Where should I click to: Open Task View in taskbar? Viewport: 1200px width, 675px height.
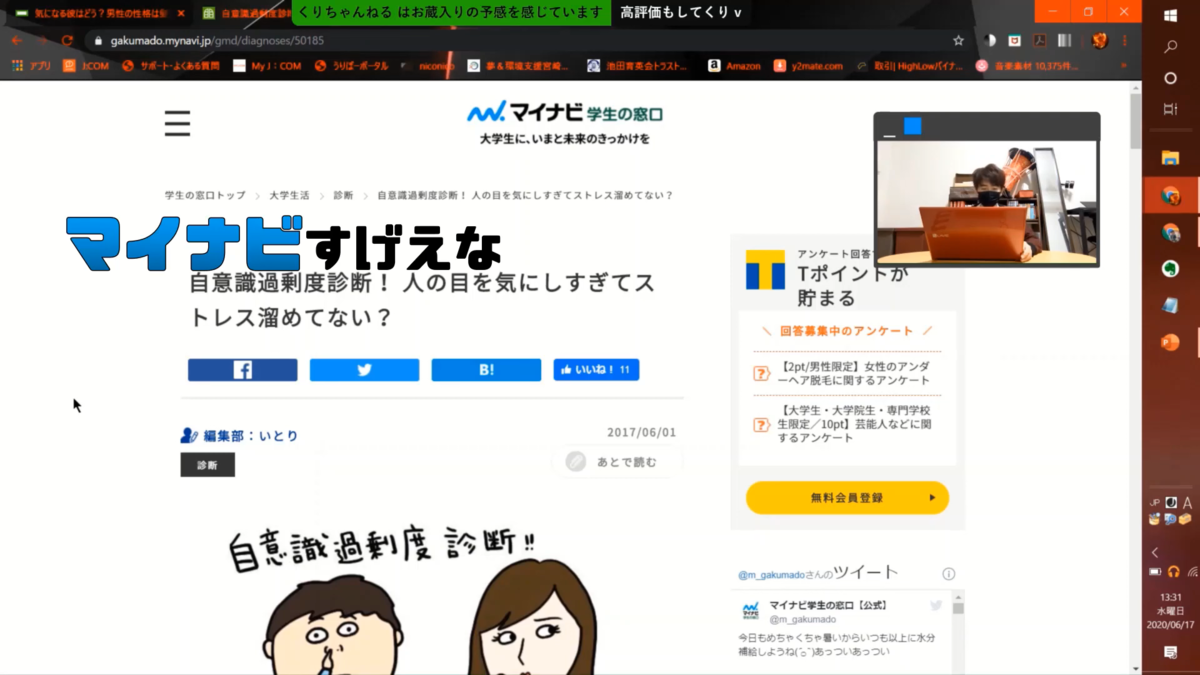[1170, 109]
